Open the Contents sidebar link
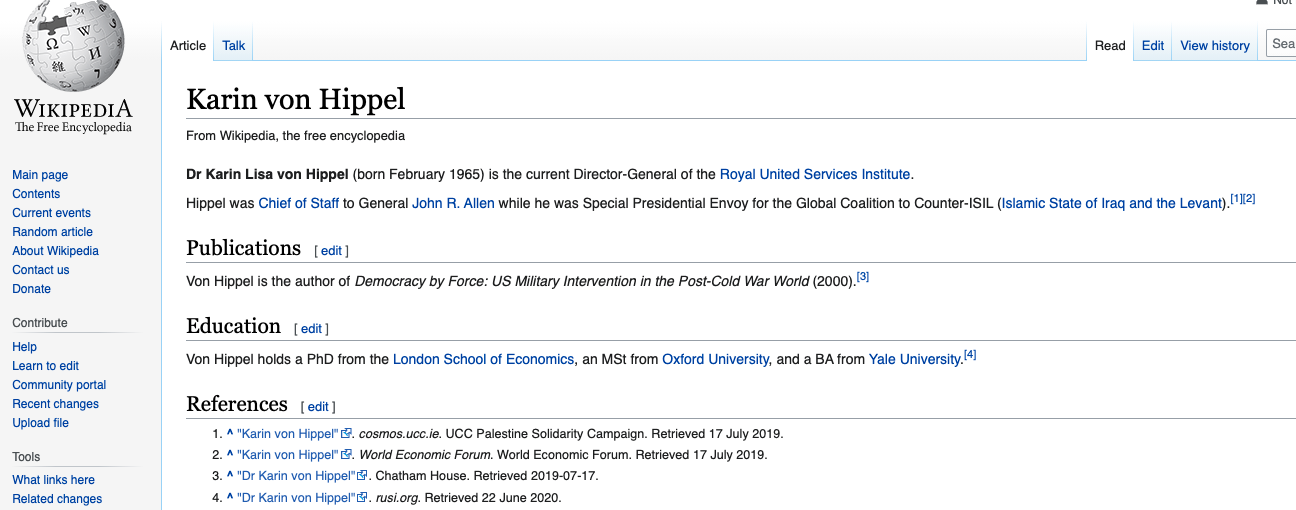1296x510 pixels. [x=36, y=194]
